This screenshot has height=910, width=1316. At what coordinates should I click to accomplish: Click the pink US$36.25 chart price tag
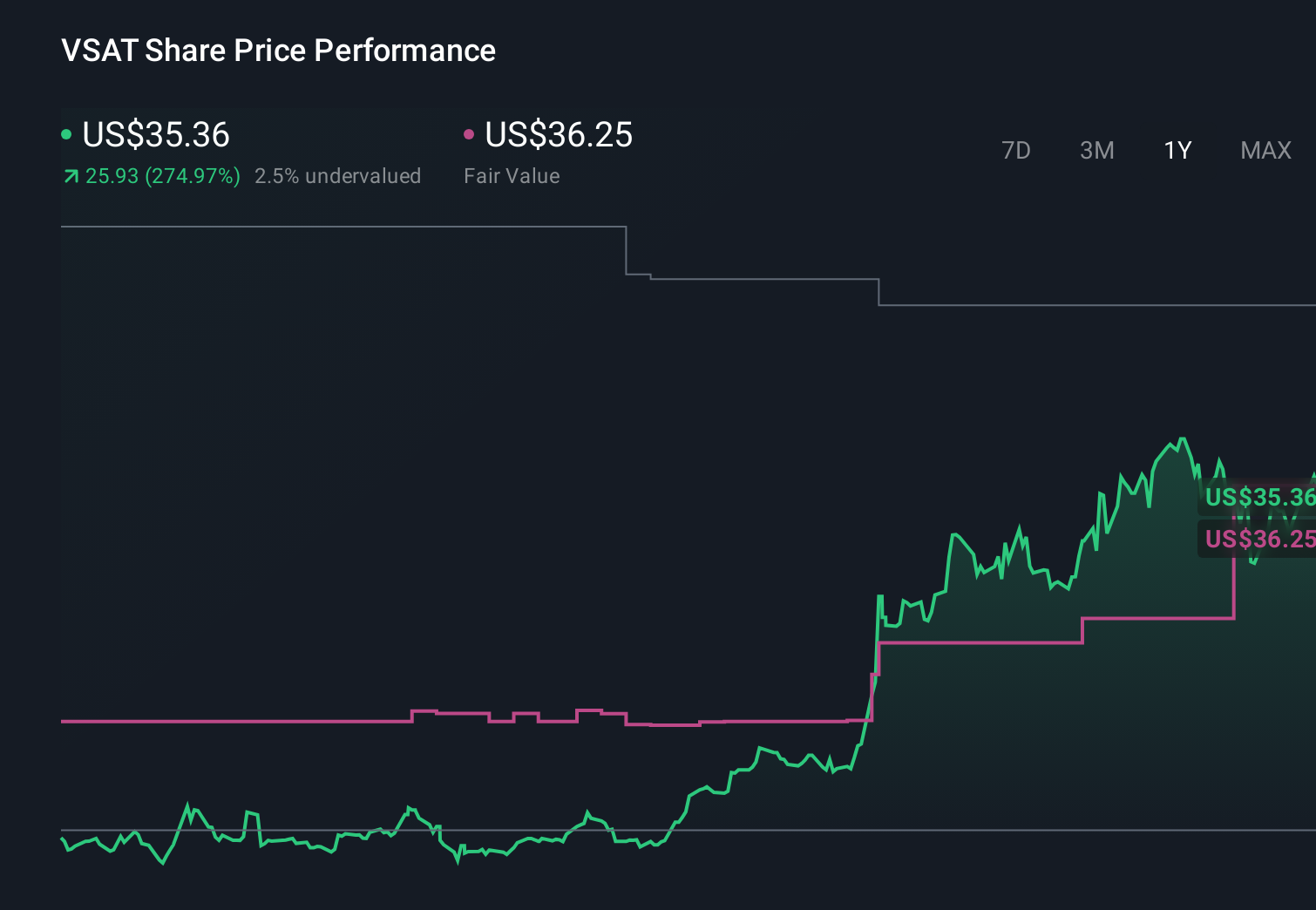(x=1259, y=539)
